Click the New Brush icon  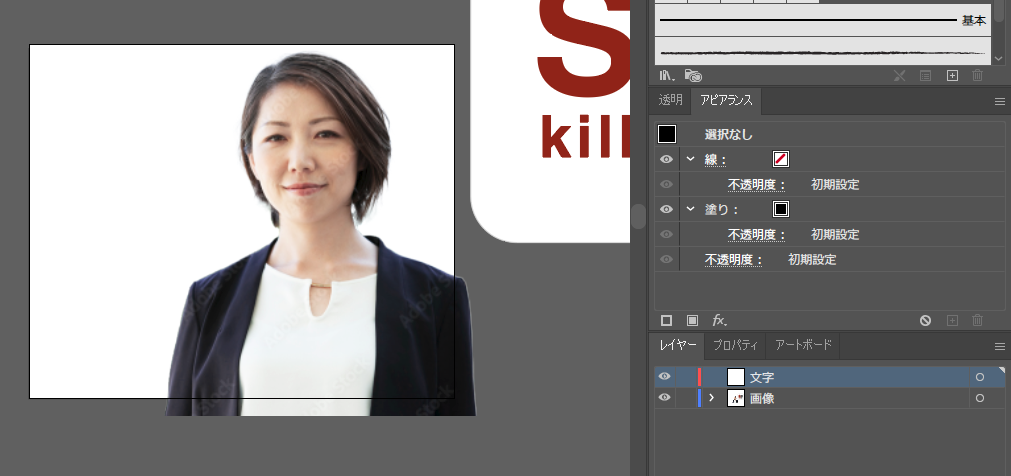(952, 75)
